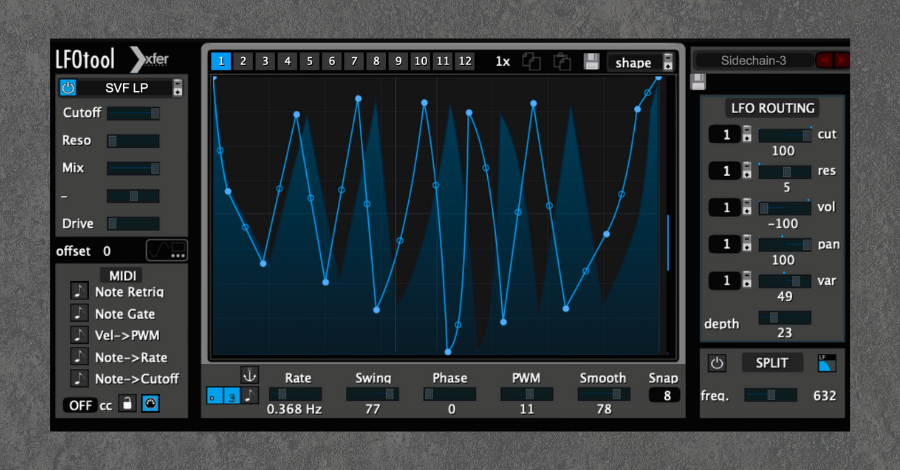Select LFO graph tab 2
Viewport: 900px width, 470px height.
[243, 61]
